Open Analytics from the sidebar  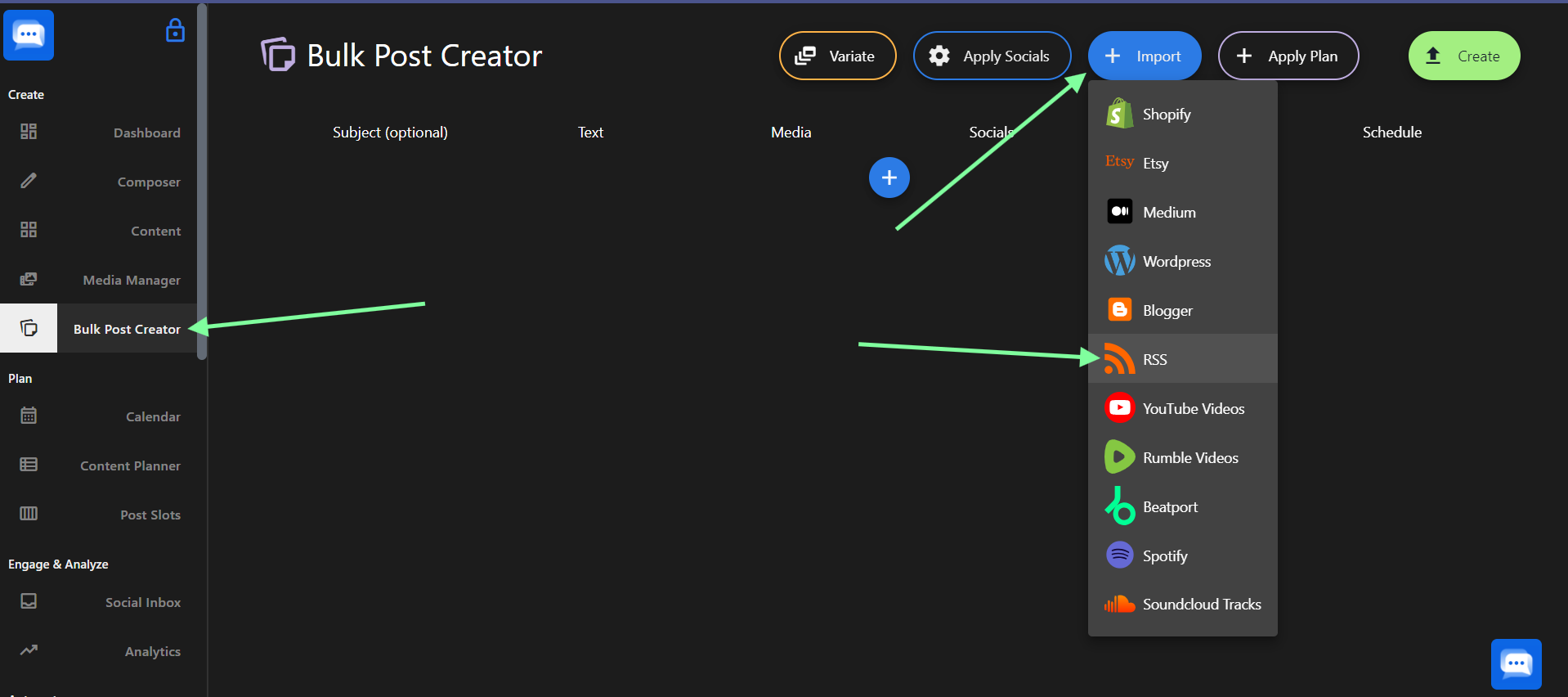click(x=98, y=651)
